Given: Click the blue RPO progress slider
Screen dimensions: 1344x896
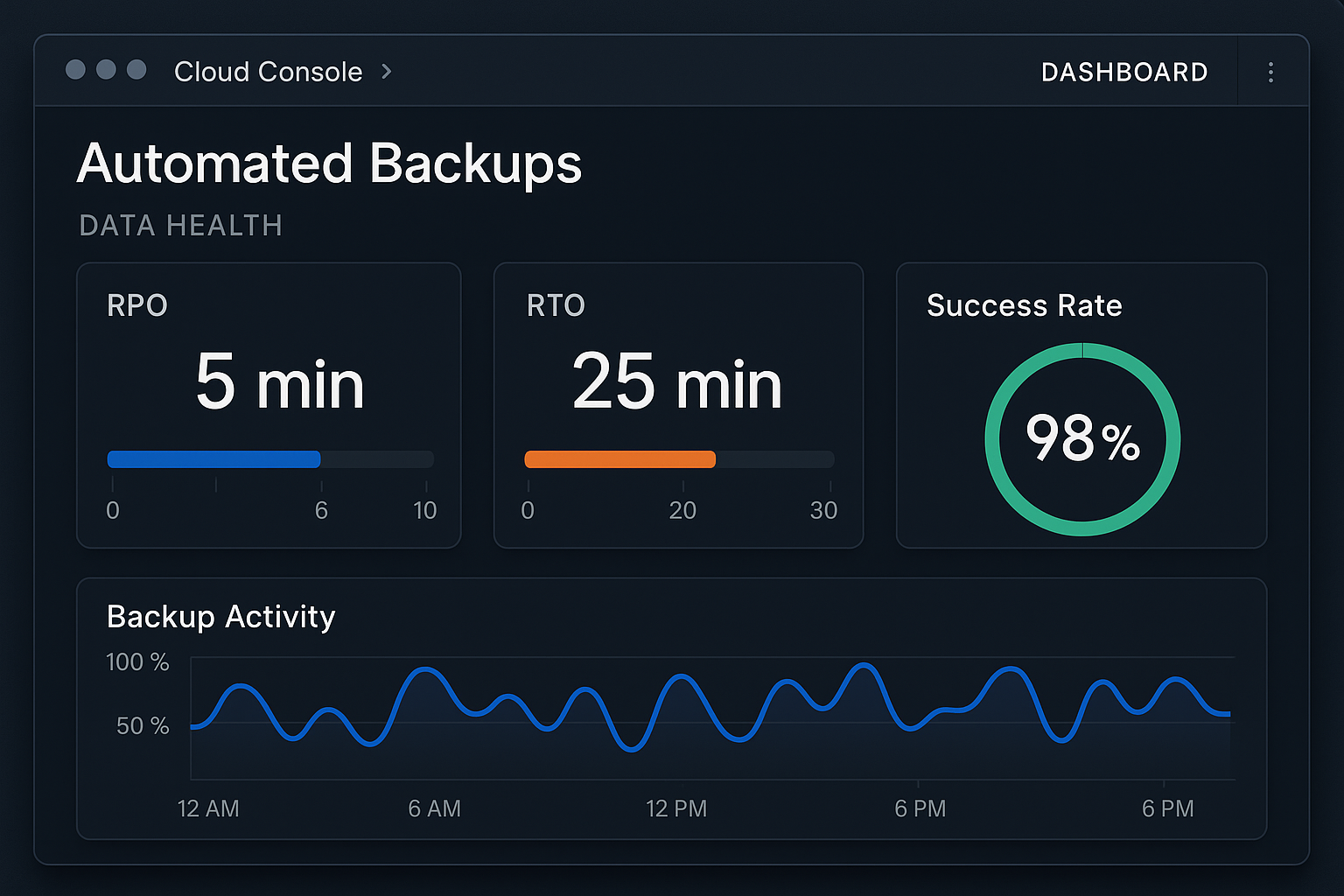Looking at the screenshot, I should tap(213, 458).
